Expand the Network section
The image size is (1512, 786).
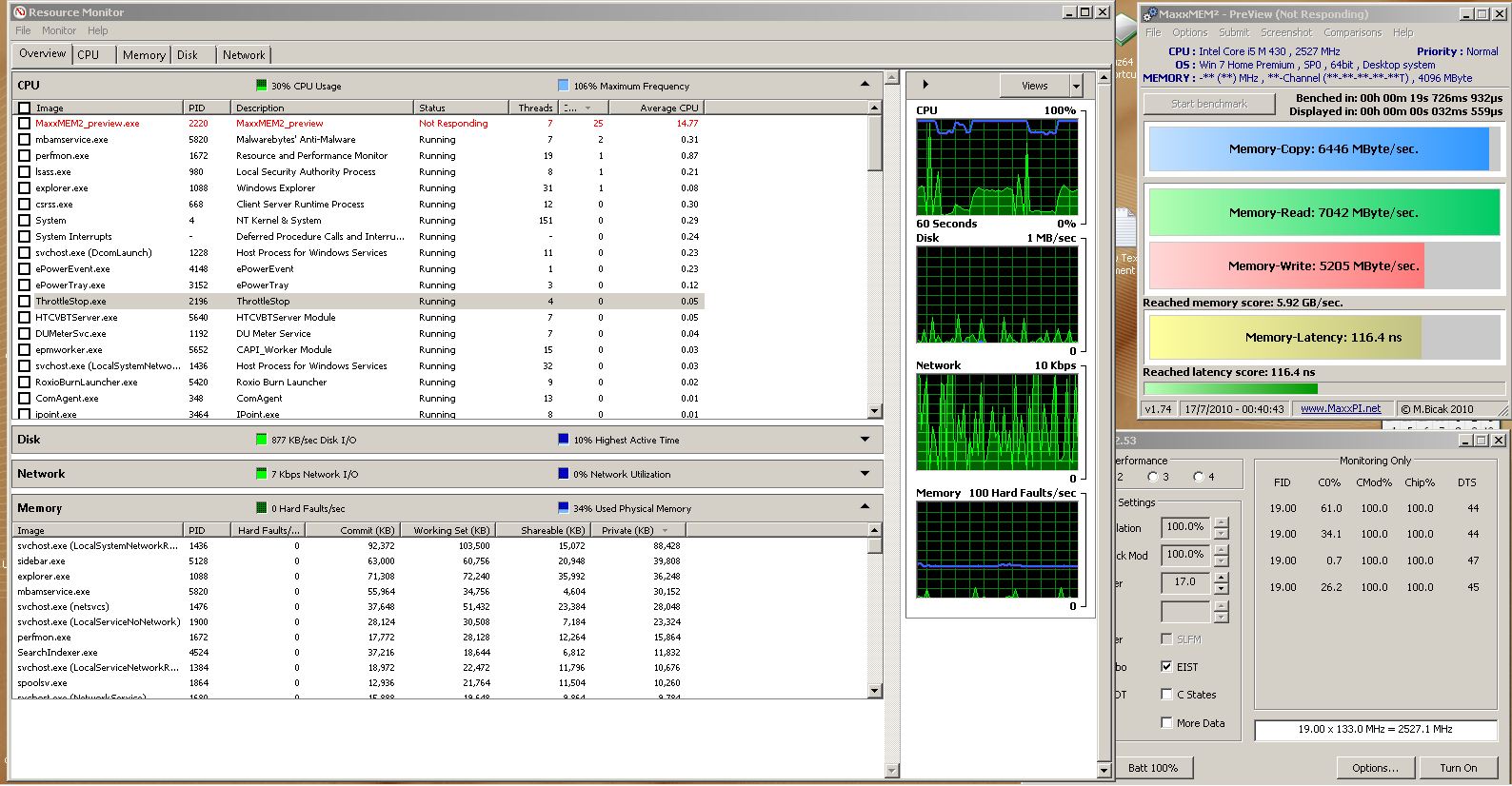(865, 474)
